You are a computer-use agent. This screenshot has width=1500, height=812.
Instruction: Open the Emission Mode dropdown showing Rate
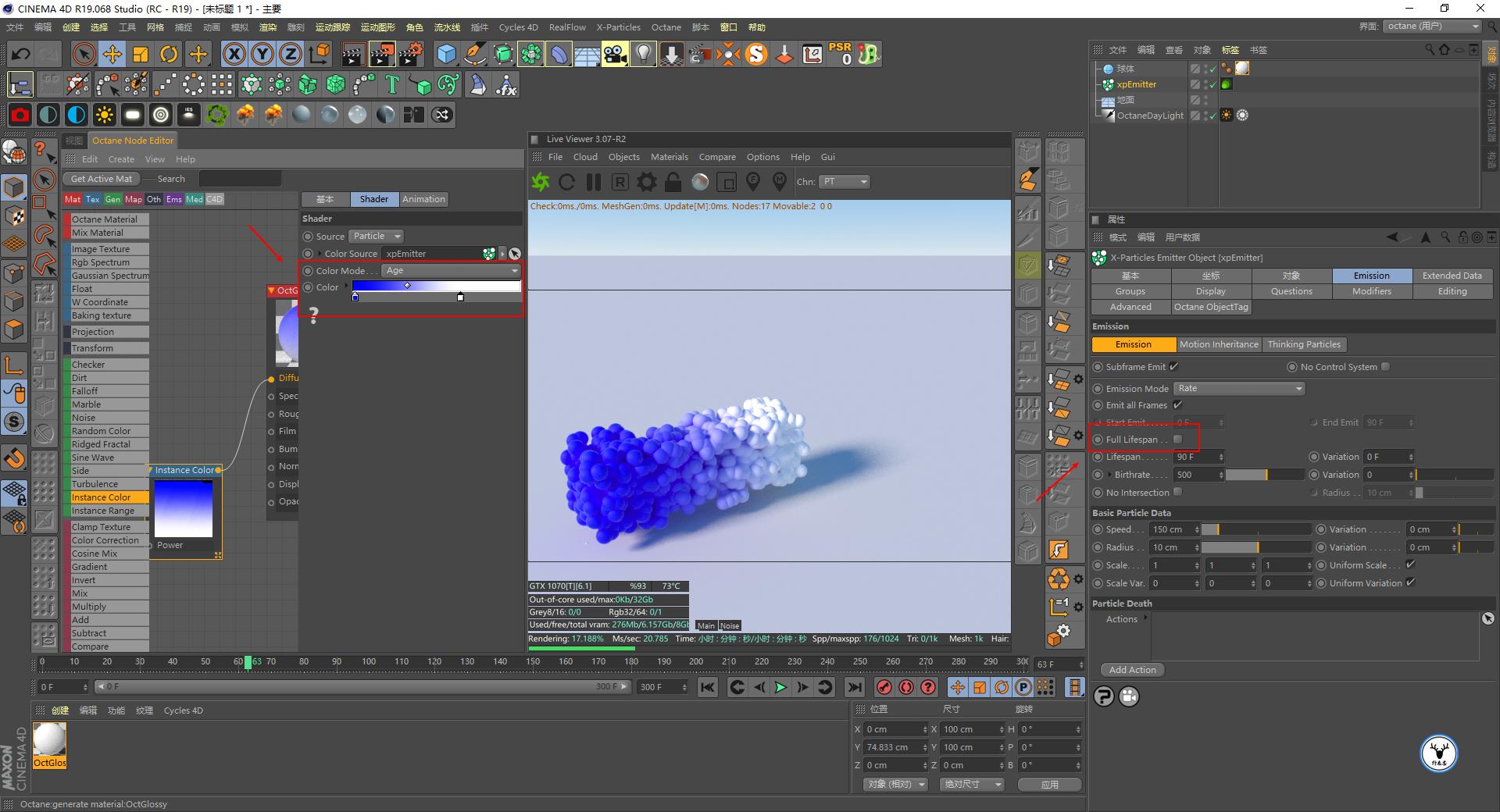[1238, 388]
